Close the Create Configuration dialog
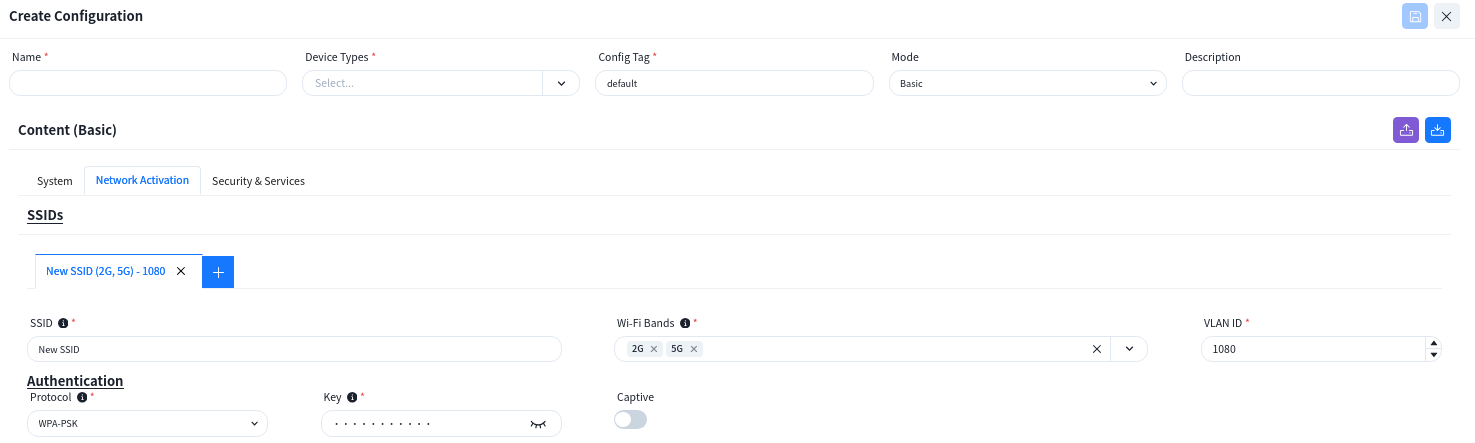 coord(1446,16)
